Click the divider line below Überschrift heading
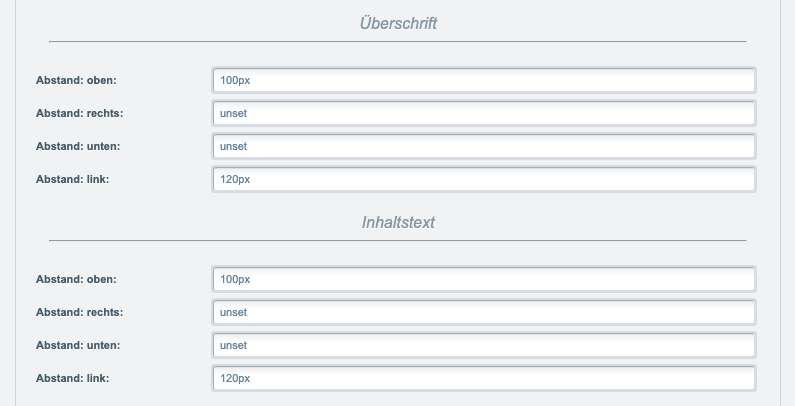Image resolution: width=795 pixels, height=406 pixels. (x=398, y=42)
